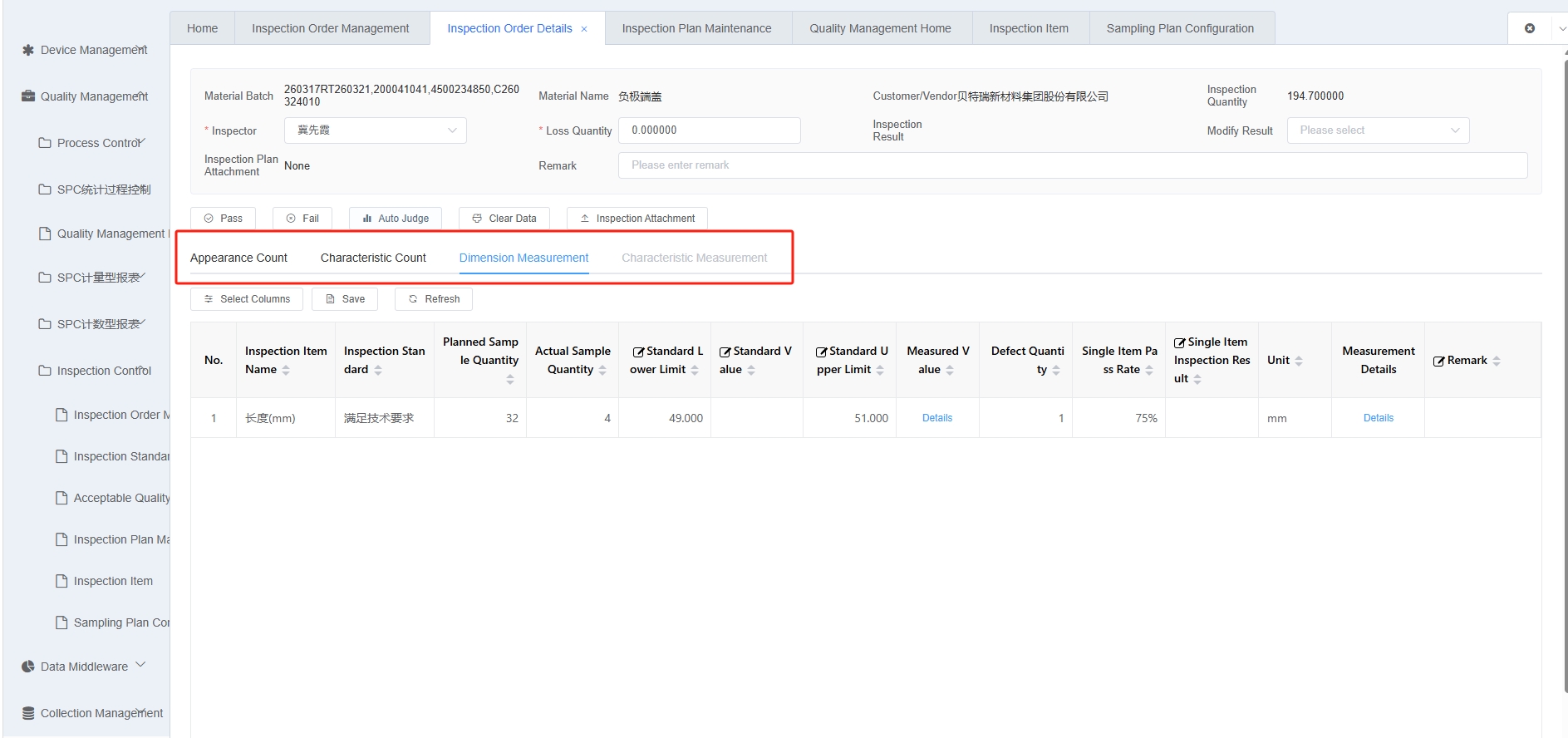Click the Remark input field
The height and width of the screenshot is (738, 1568).
[1073, 165]
